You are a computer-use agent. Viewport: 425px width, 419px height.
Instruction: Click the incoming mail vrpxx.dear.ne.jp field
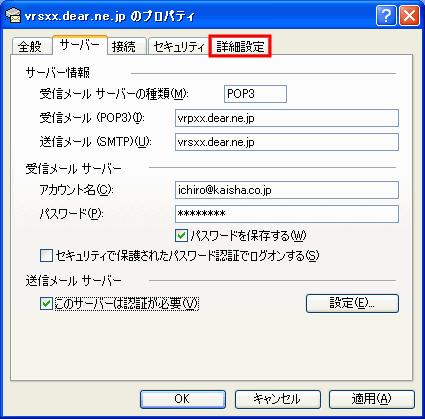click(x=287, y=118)
